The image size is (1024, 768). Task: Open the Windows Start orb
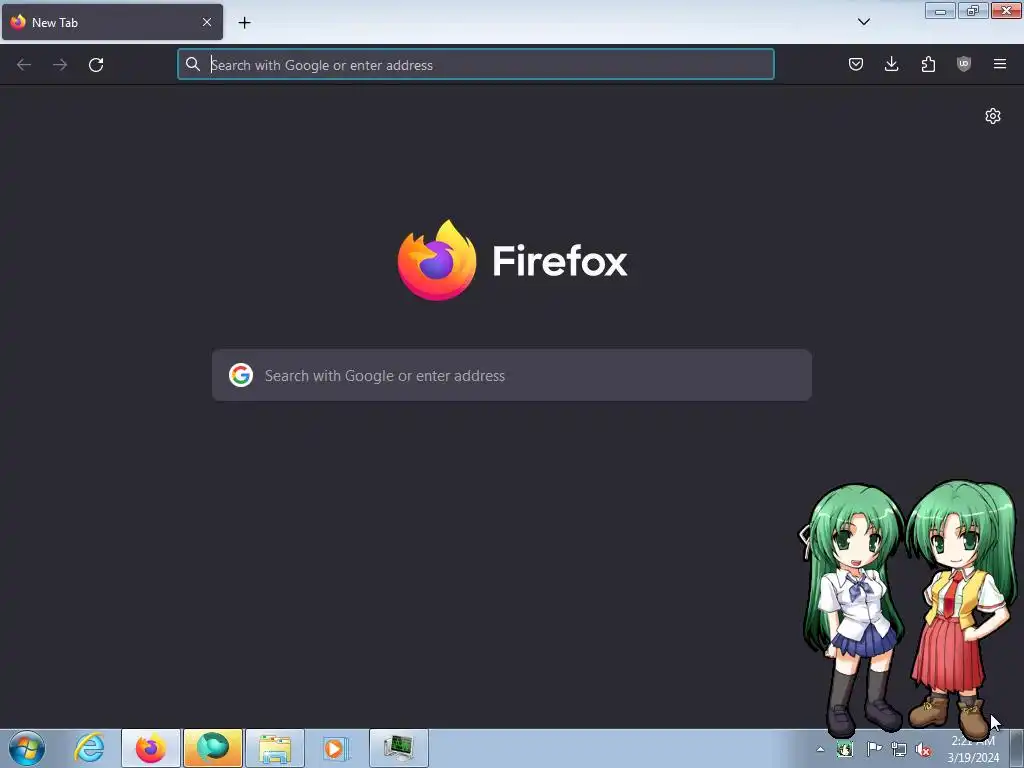pyautogui.click(x=27, y=748)
